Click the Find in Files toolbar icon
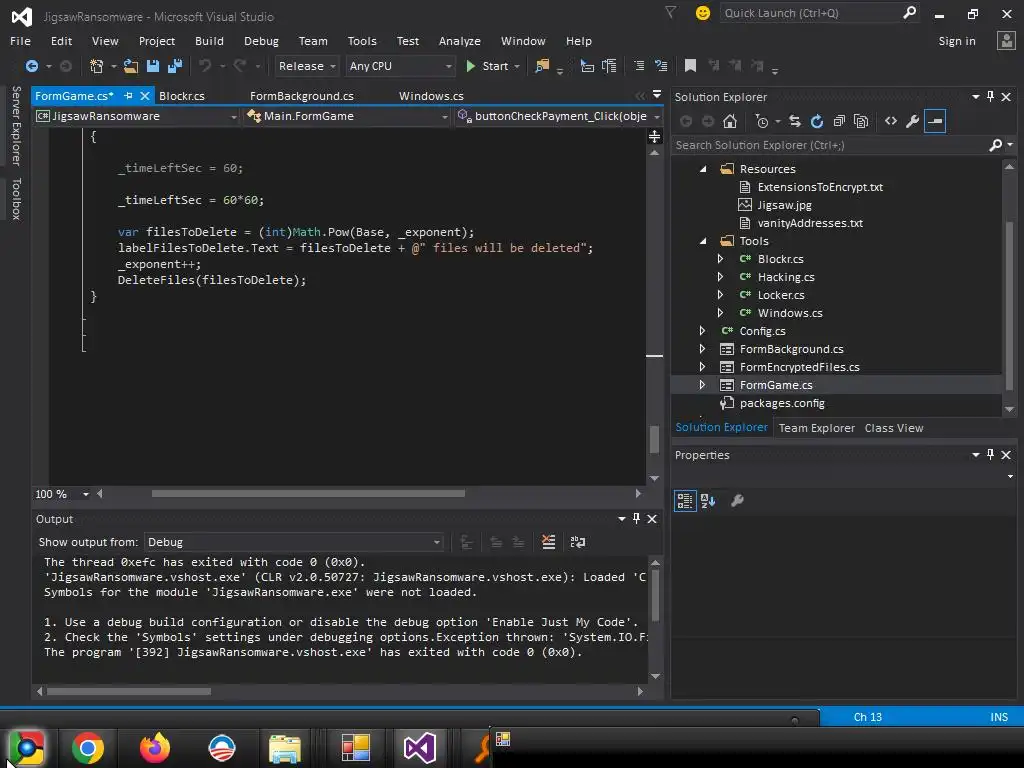The width and height of the screenshot is (1024, 768). click(542, 66)
